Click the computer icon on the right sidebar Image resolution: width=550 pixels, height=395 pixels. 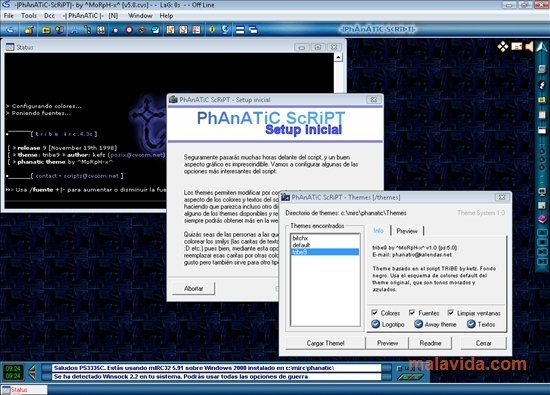click(542, 68)
